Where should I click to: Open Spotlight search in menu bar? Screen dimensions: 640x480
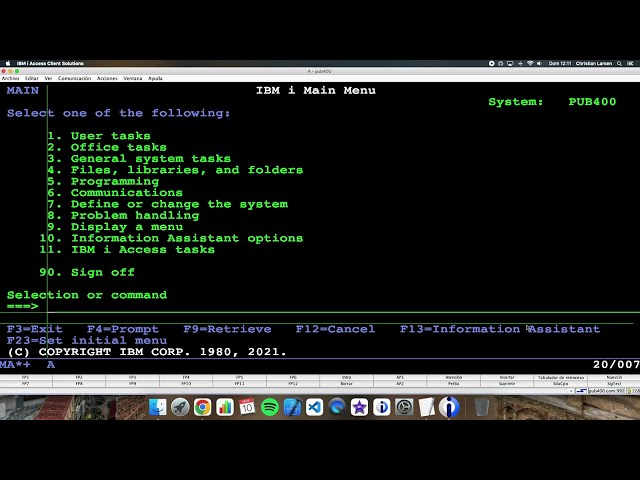(620, 63)
